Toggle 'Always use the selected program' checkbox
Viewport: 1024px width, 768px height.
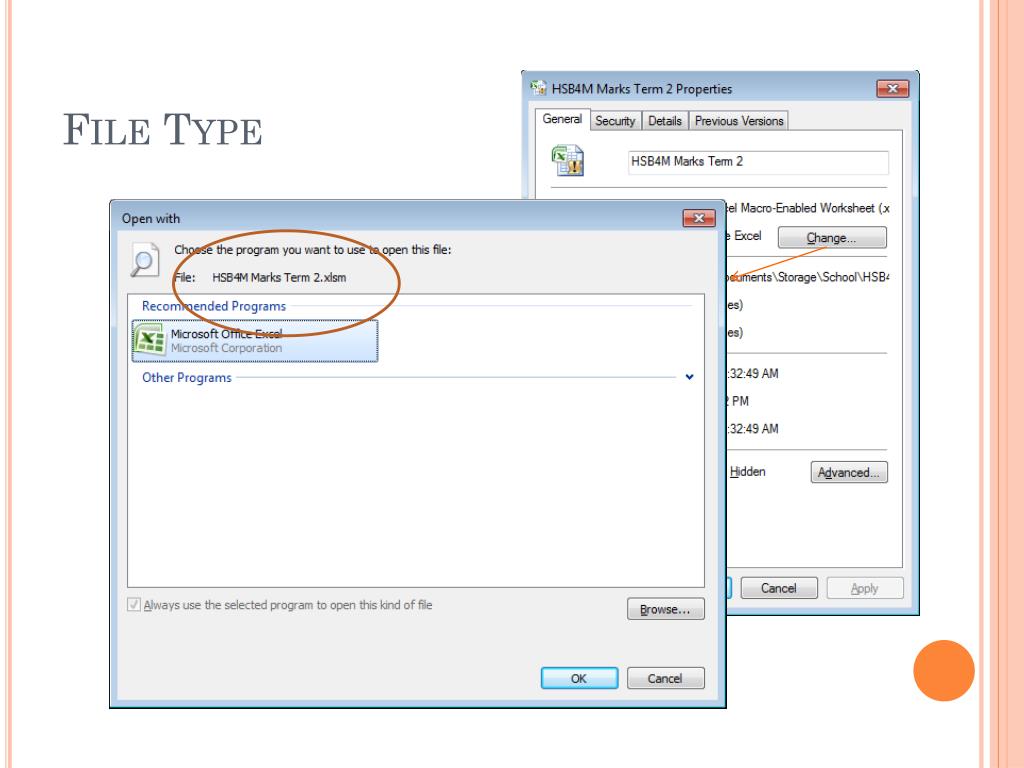coord(134,605)
